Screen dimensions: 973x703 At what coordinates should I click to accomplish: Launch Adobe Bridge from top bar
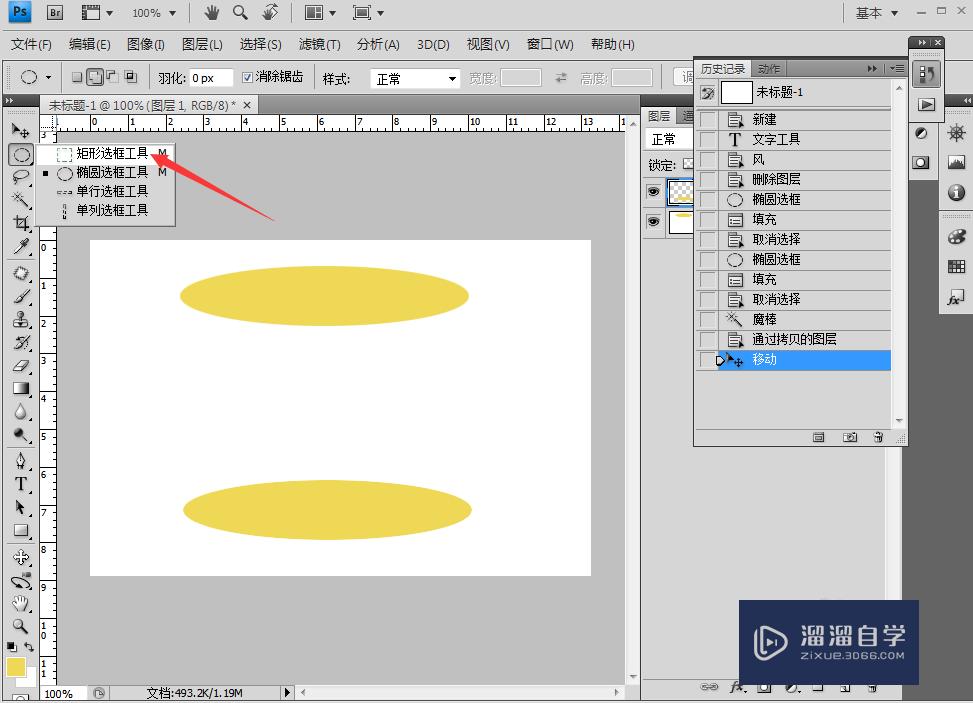point(55,12)
